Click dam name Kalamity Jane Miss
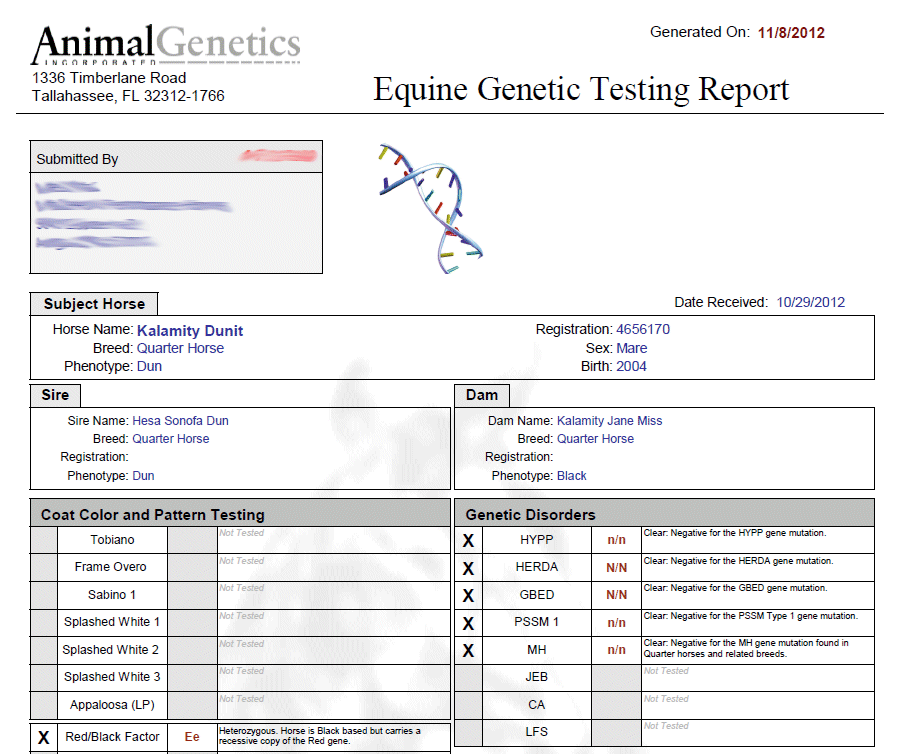This screenshot has height=754, width=910. point(609,421)
